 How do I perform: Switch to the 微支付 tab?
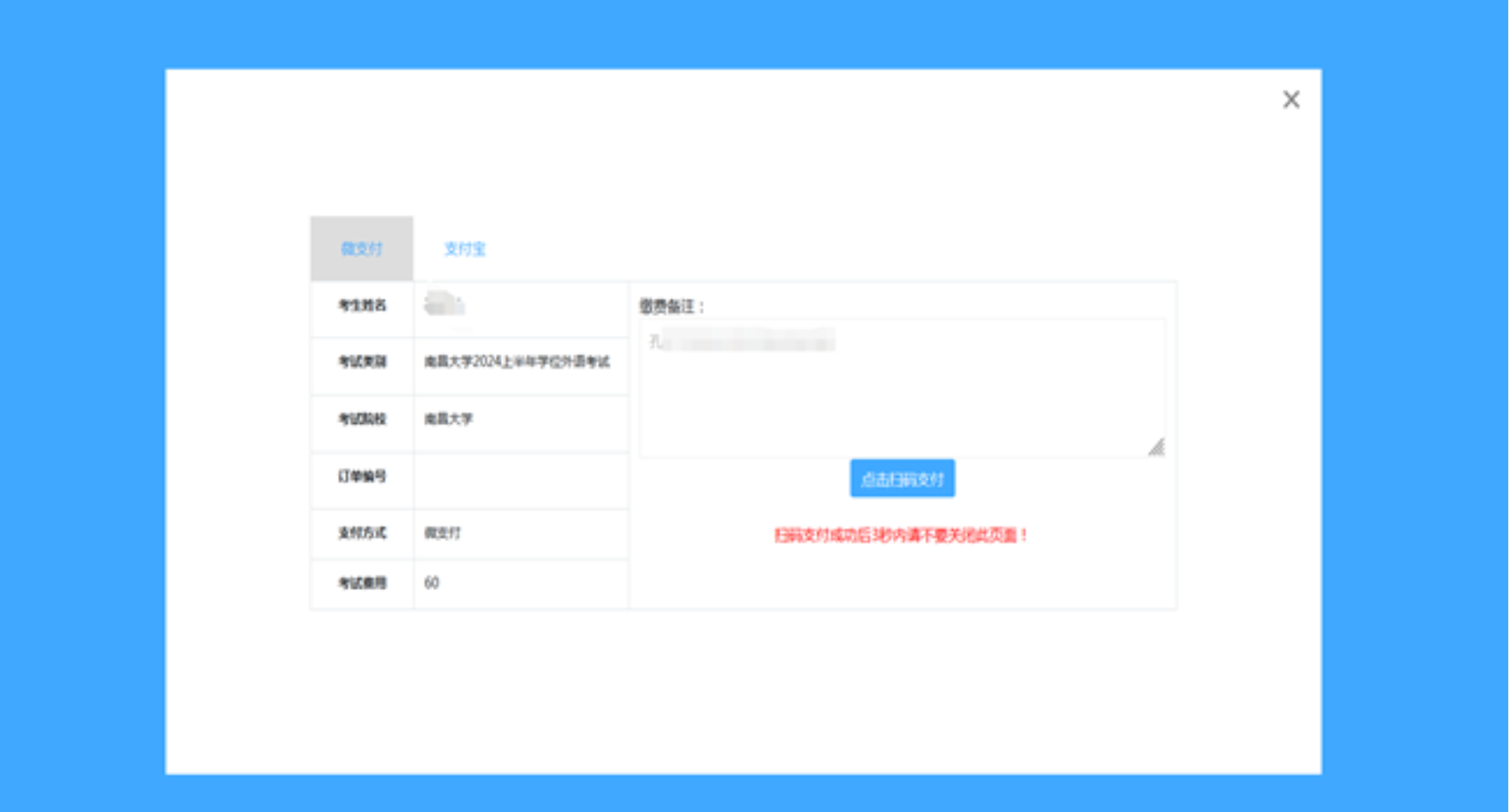pyautogui.click(x=362, y=249)
